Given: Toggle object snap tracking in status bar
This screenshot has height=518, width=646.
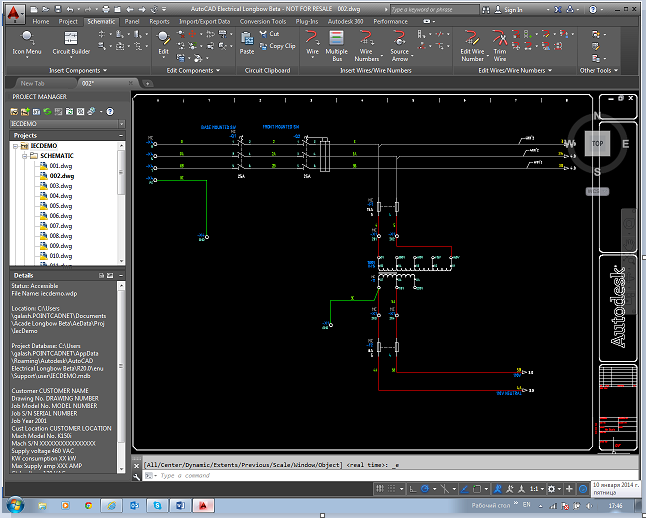Looking at the screenshot, I should (x=464, y=489).
